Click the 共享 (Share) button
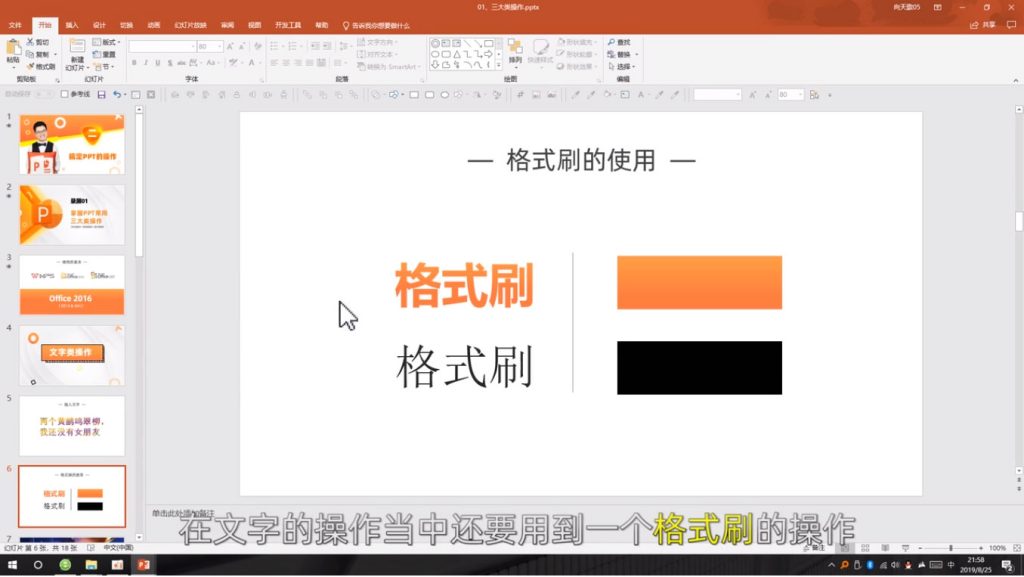 click(983, 25)
